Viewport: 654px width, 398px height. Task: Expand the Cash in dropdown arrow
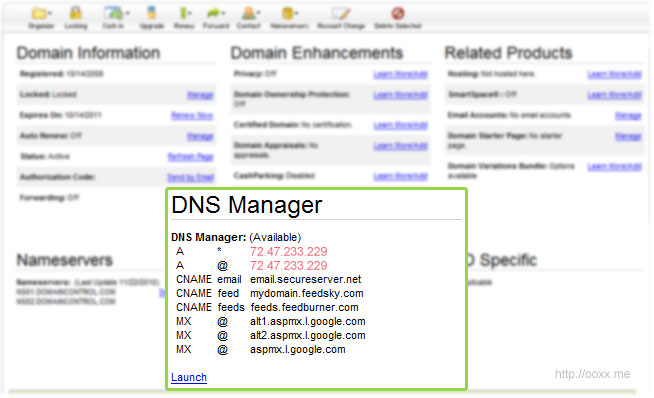tap(127, 14)
